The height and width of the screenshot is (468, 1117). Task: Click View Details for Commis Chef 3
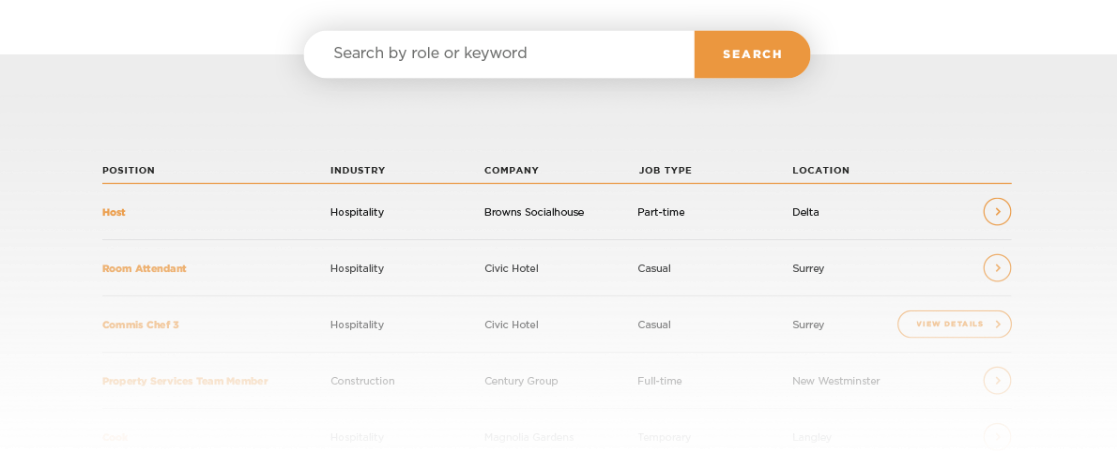point(955,324)
